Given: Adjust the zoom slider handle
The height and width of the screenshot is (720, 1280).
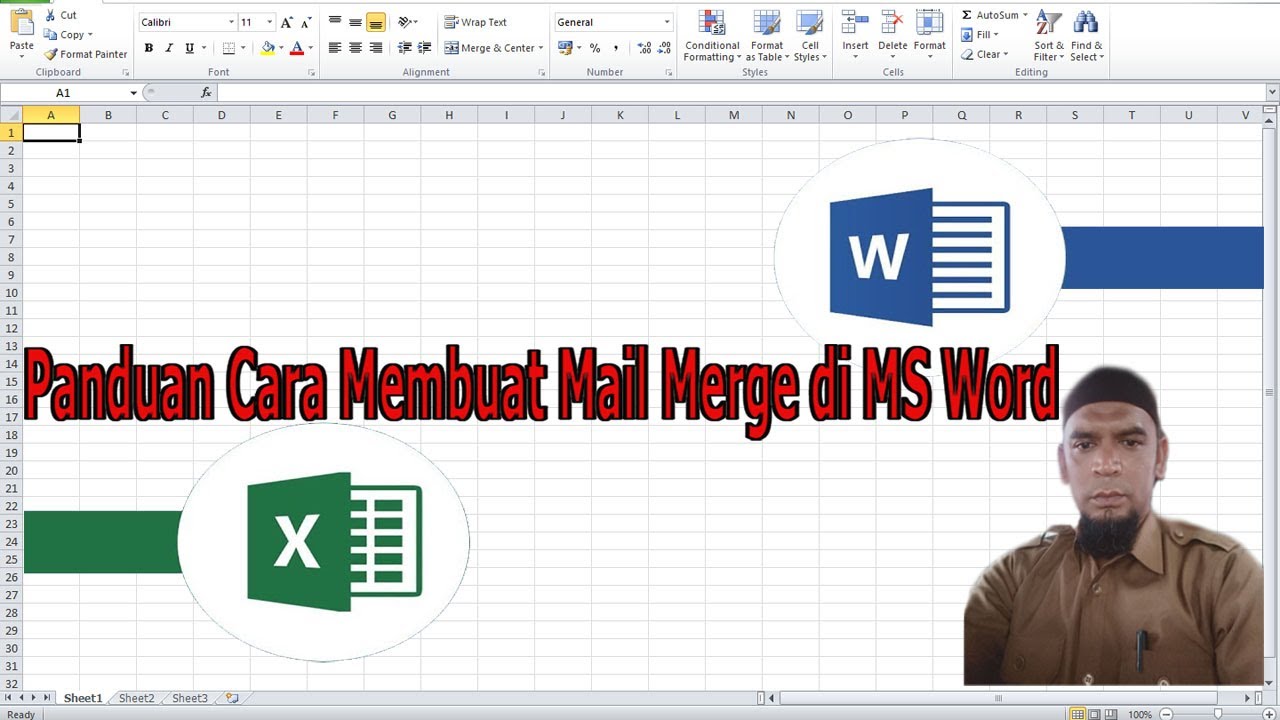Looking at the screenshot, I should (x=1217, y=714).
